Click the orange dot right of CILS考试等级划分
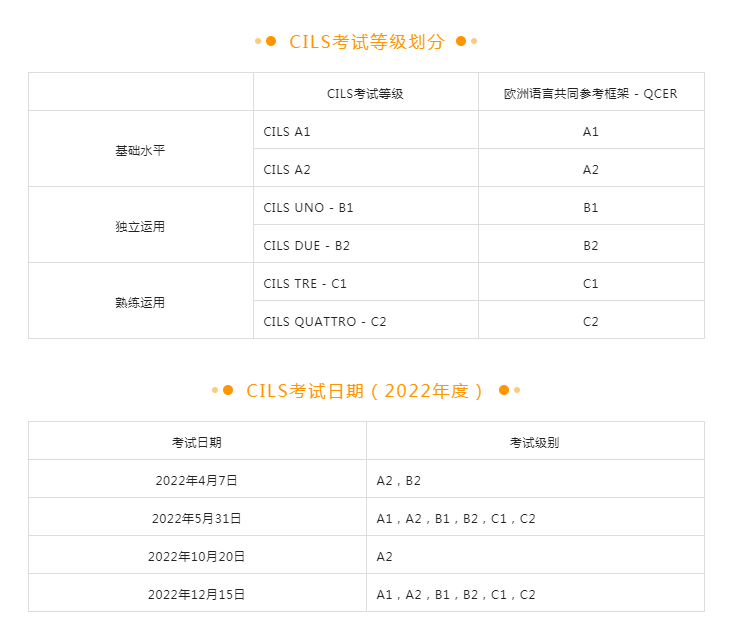 pos(461,41)
